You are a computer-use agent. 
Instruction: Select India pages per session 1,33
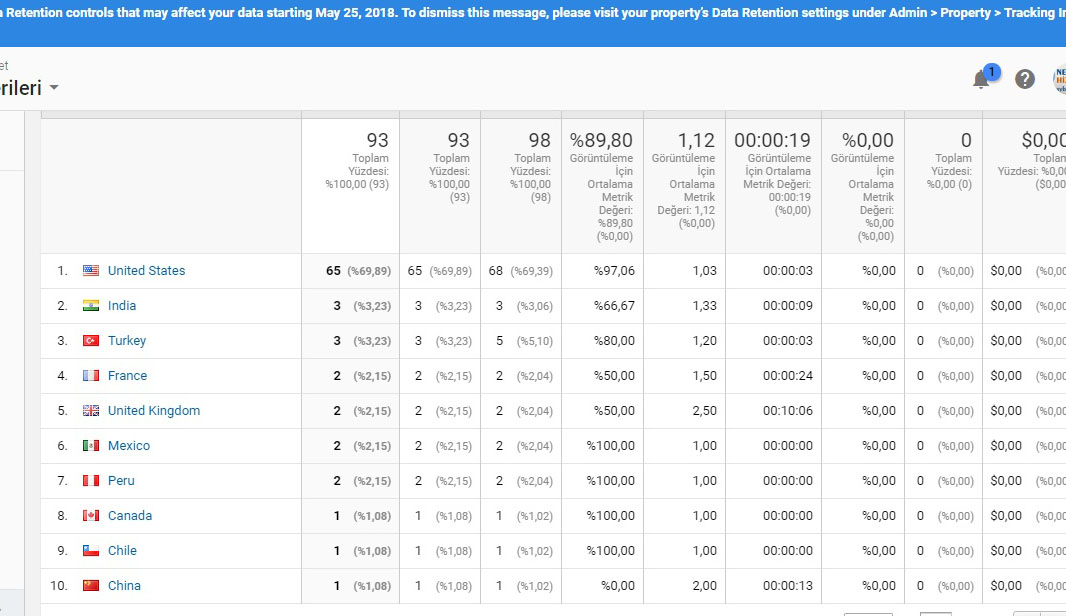[x=704, y=305]
